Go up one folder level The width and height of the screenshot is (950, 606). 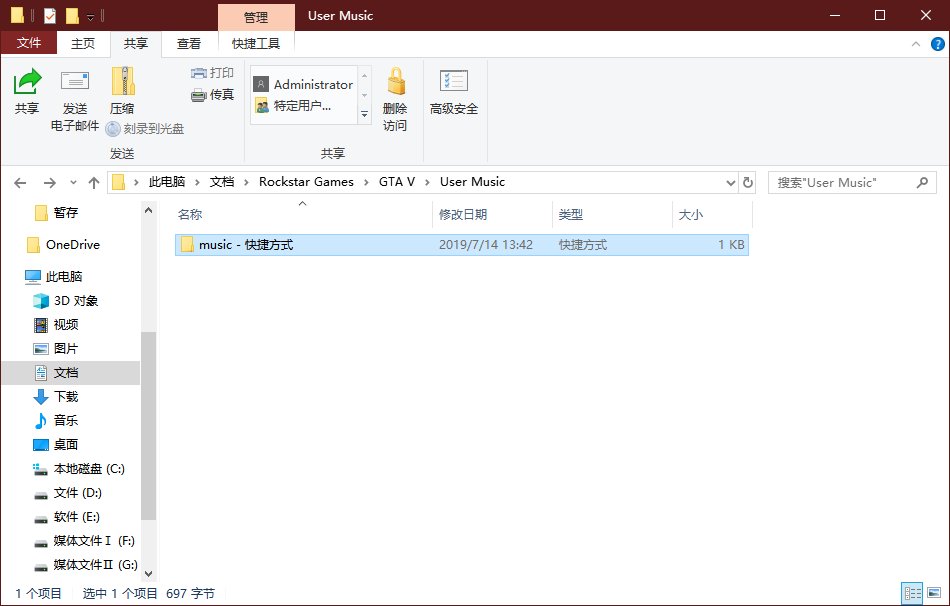pos(94,182)
